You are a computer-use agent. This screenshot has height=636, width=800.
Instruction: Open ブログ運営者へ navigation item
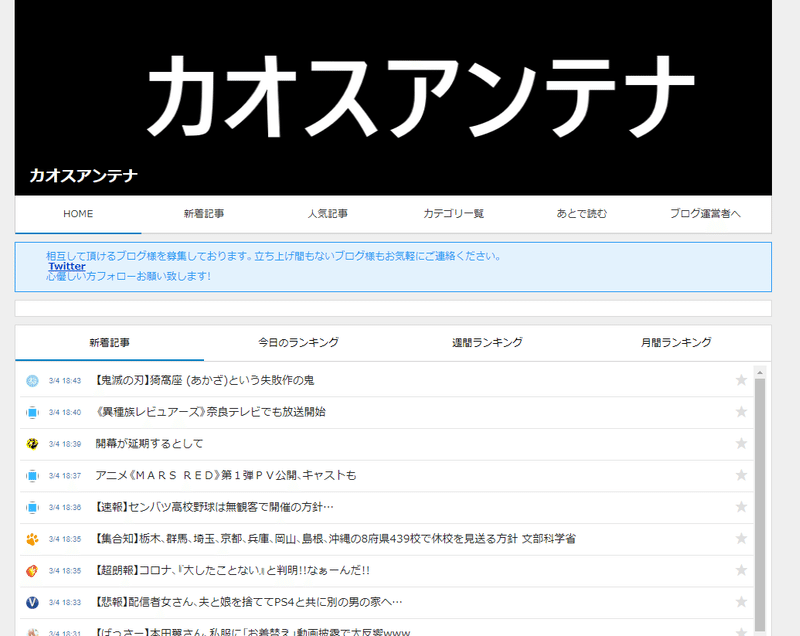point(705,214)
